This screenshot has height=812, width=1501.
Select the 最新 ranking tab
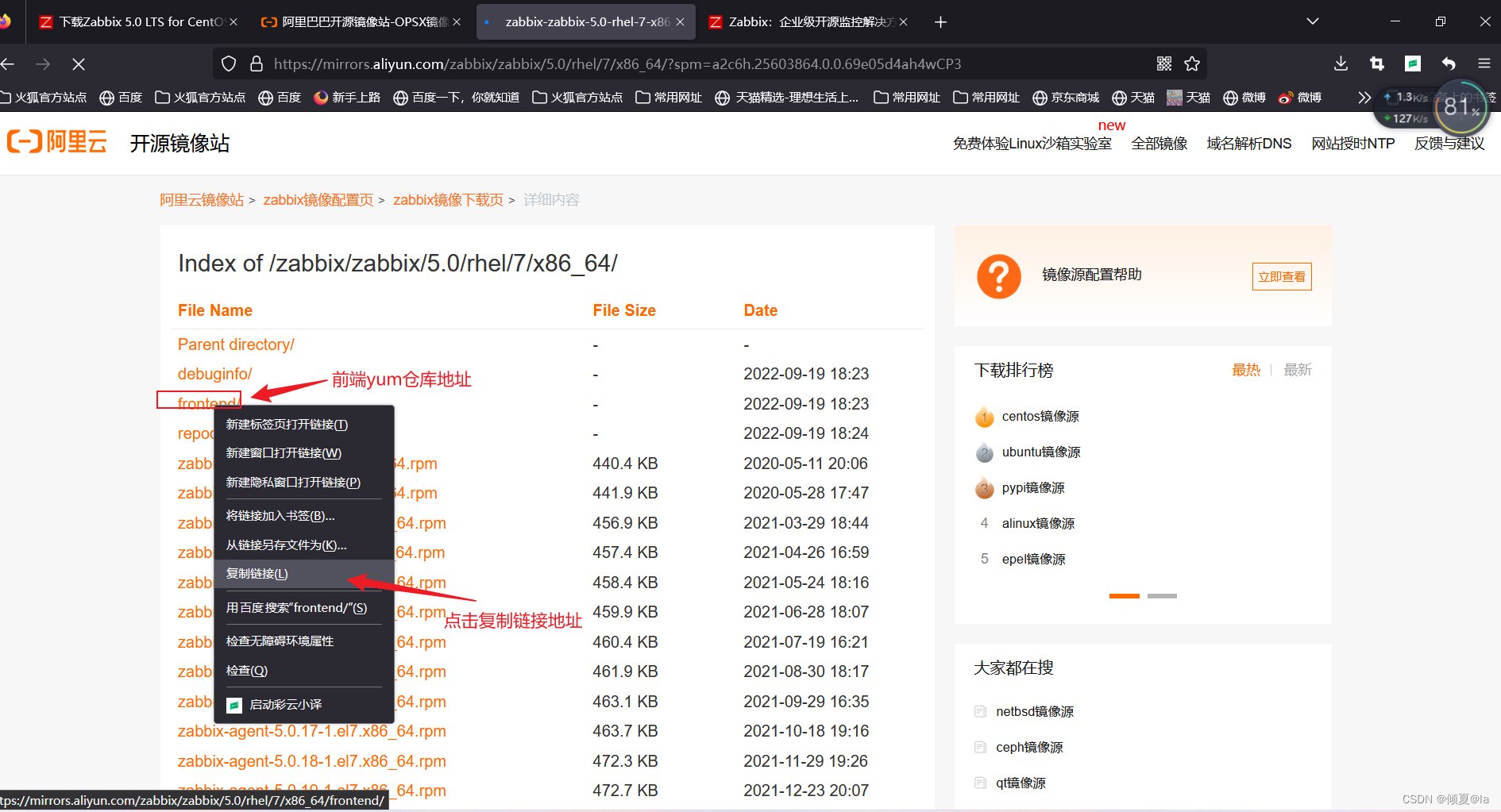1298,370
